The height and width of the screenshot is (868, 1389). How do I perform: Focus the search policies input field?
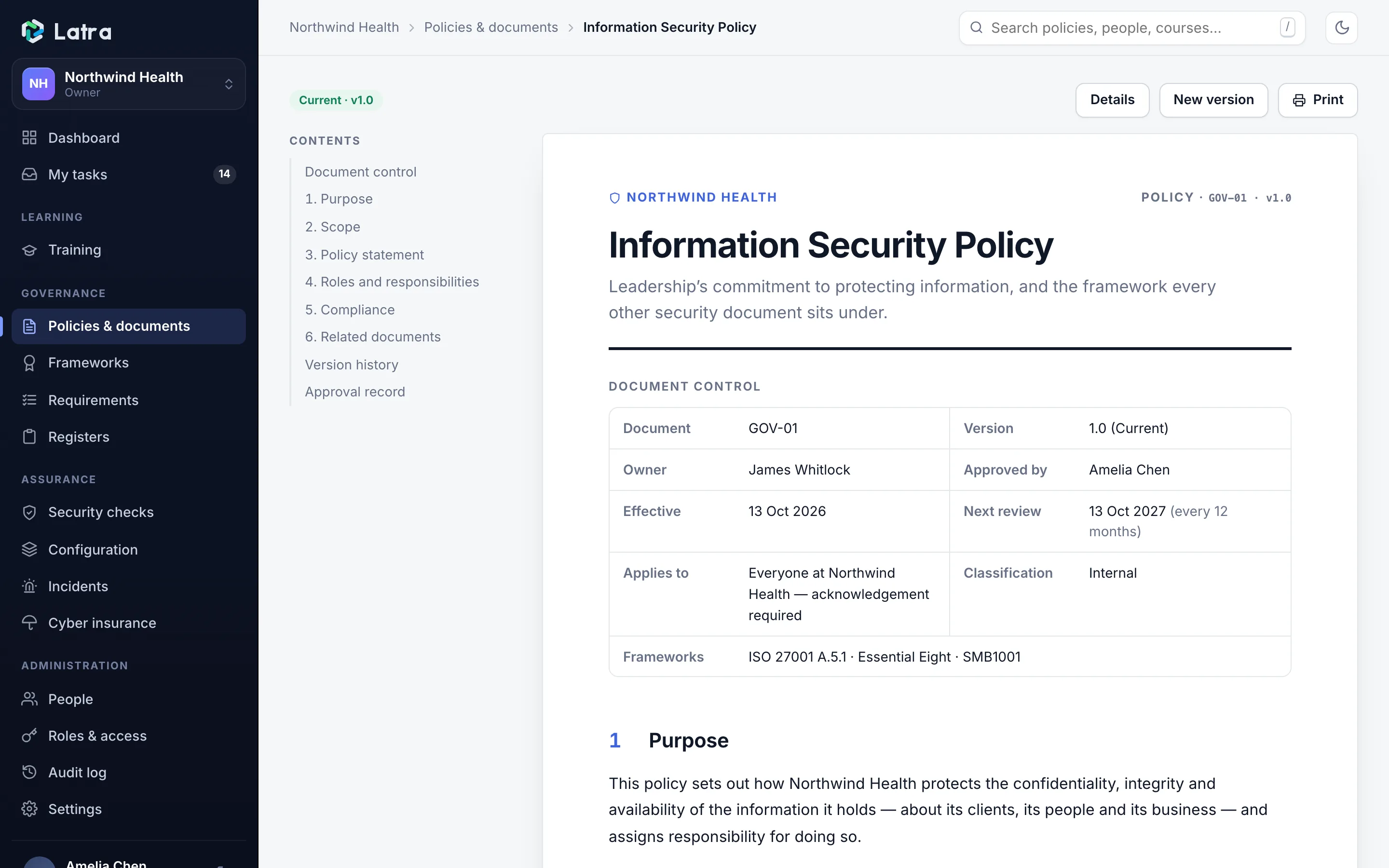tap(1132, 27)
